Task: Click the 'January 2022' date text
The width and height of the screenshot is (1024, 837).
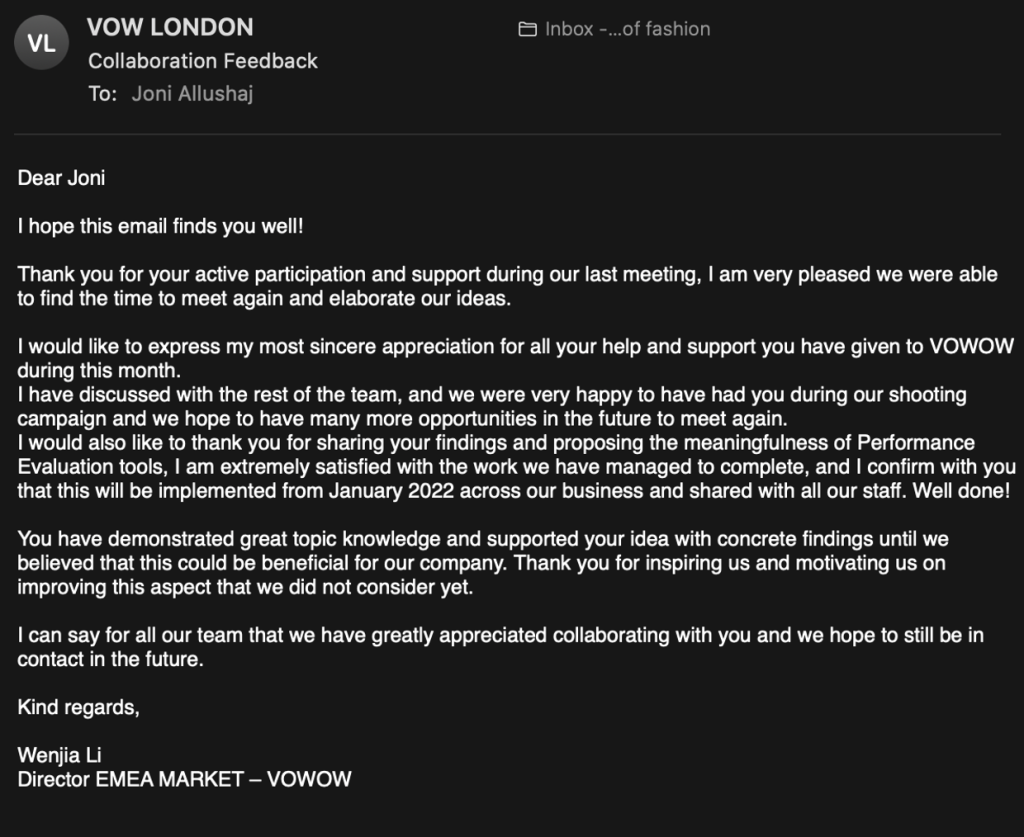Action: 391,490
